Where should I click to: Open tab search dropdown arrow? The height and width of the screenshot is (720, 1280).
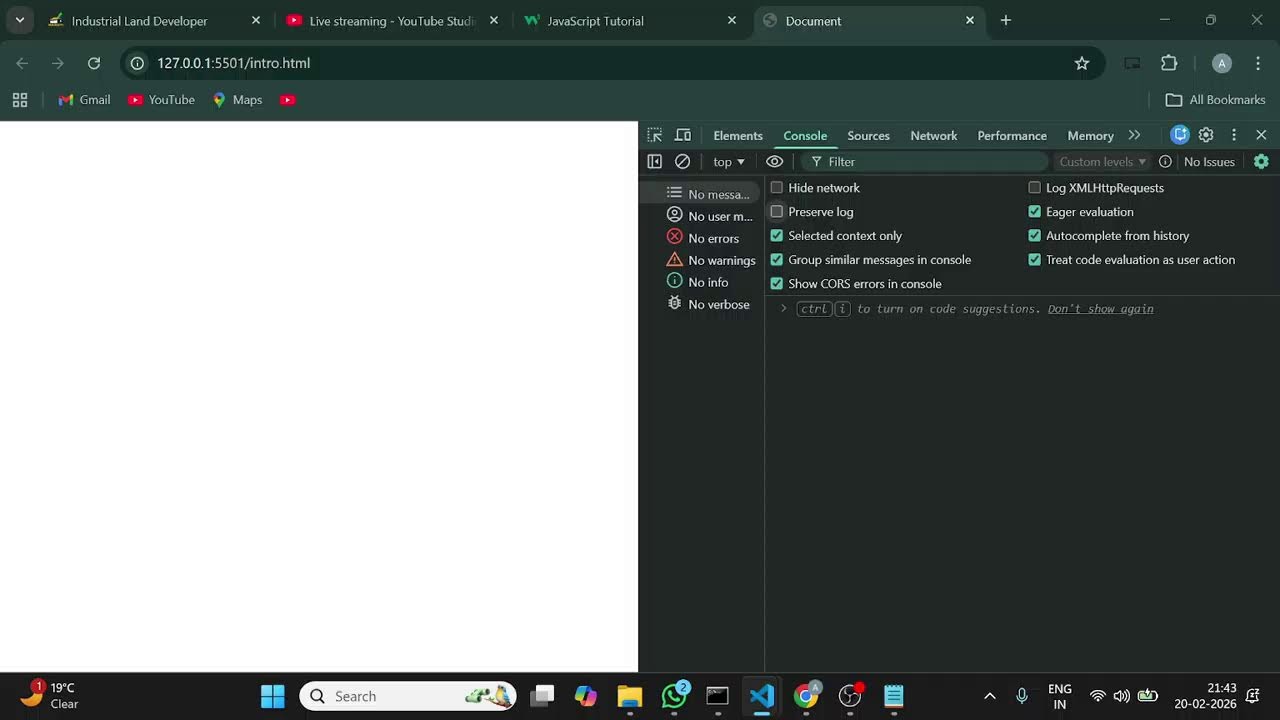(19, 20)
